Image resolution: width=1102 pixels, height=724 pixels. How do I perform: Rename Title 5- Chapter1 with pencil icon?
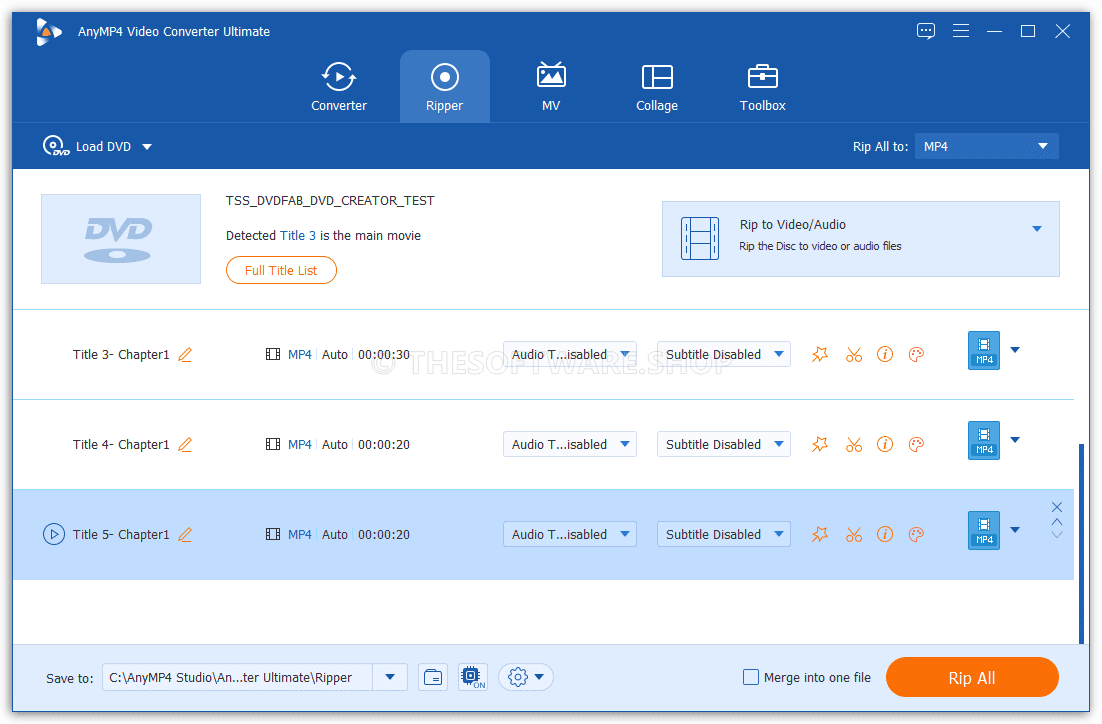click(185, 534)
